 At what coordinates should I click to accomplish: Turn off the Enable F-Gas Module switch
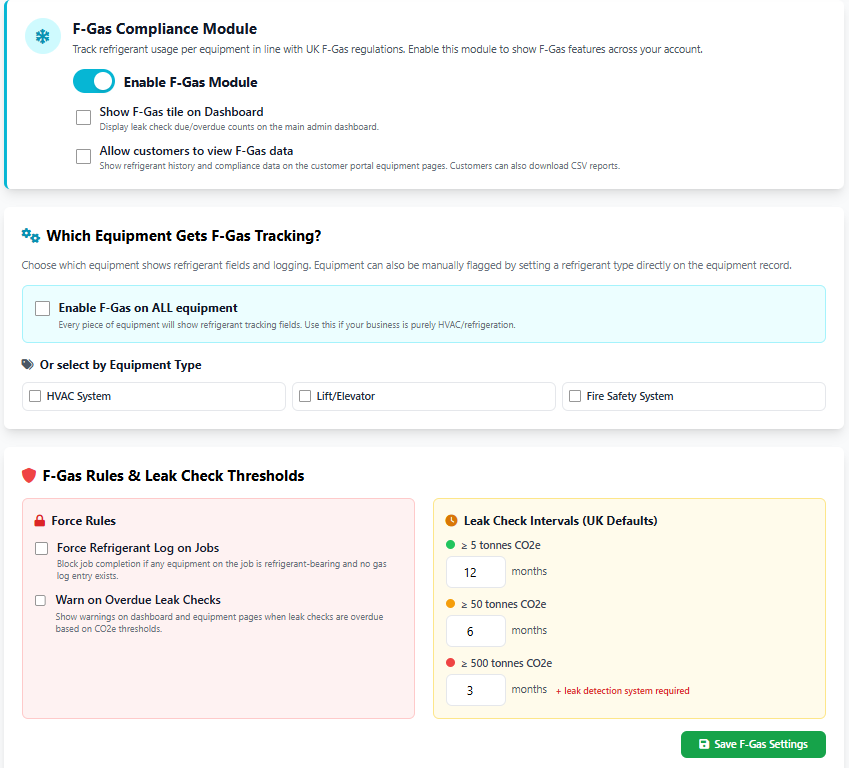click(94, 82)
